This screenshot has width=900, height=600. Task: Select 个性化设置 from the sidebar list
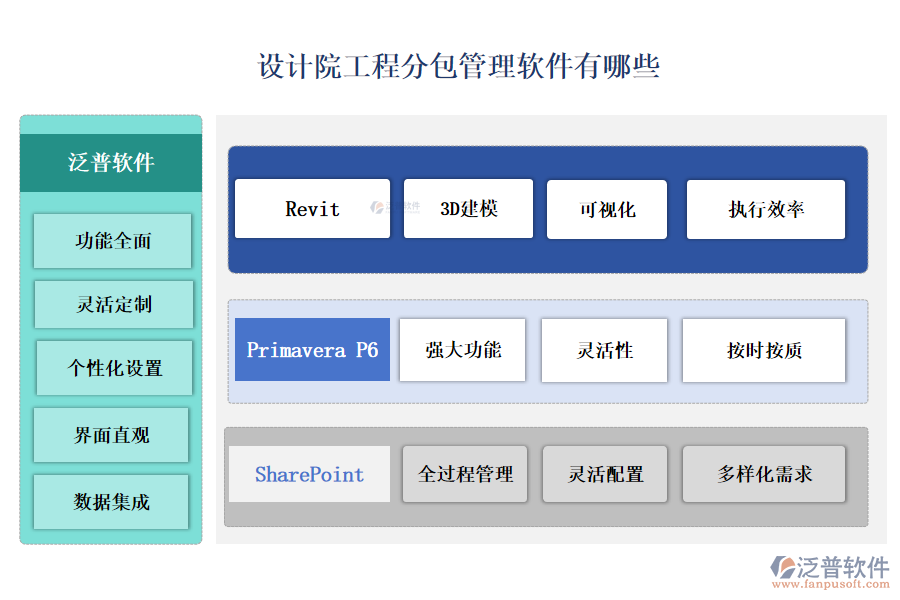pos(112,367)
